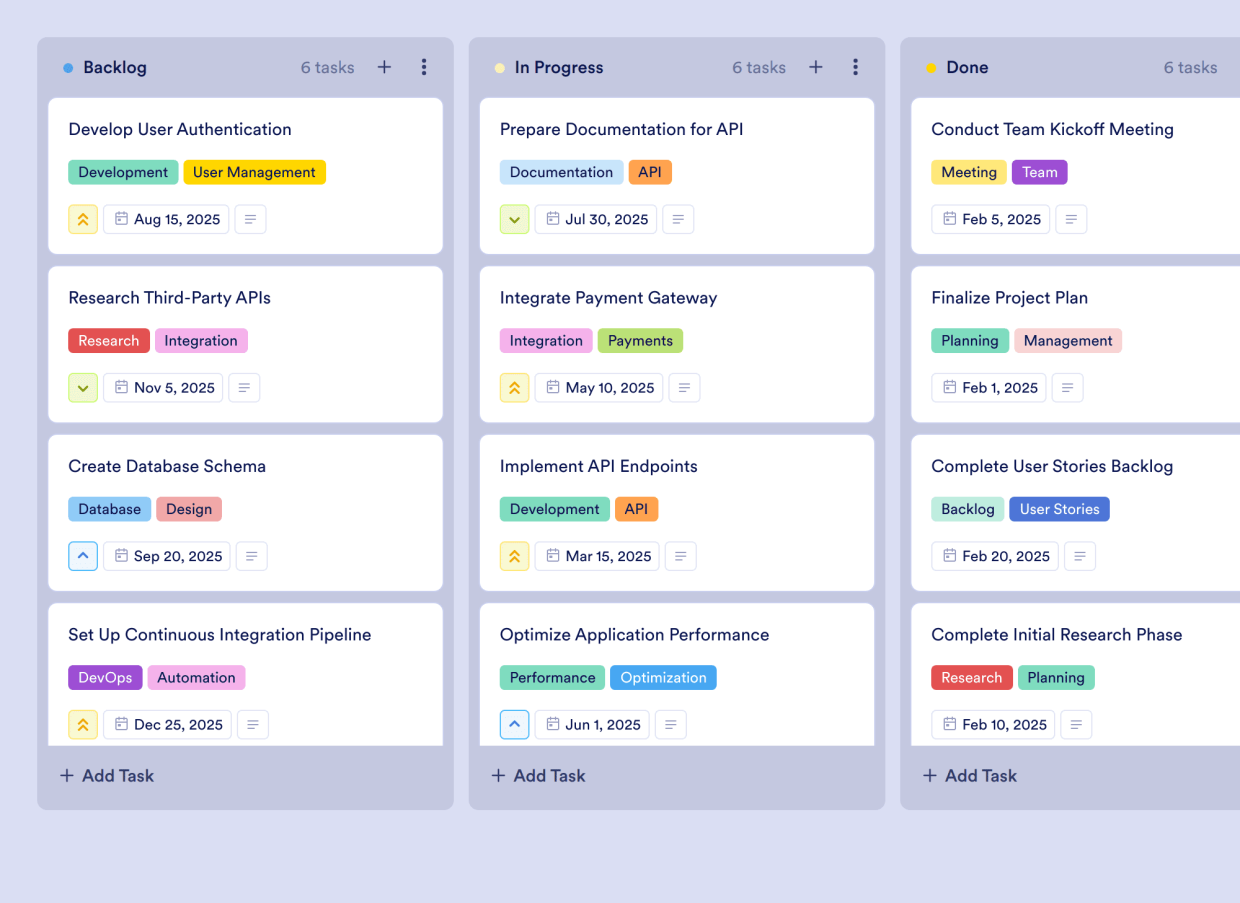Click the plus icon in the In Progress header
Image resolution: width=1240 pixels, height=903 pixels.
pyautogui.click(x=815, y=67)
